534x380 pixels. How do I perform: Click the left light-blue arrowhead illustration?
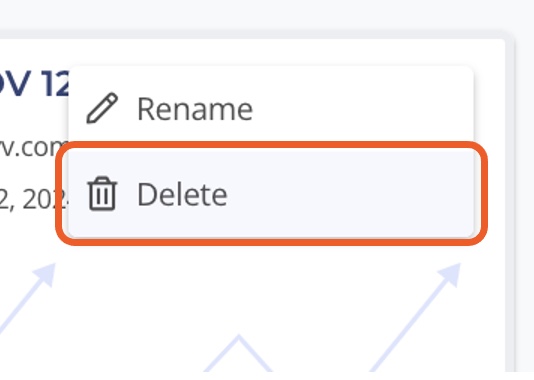point(46,273)
